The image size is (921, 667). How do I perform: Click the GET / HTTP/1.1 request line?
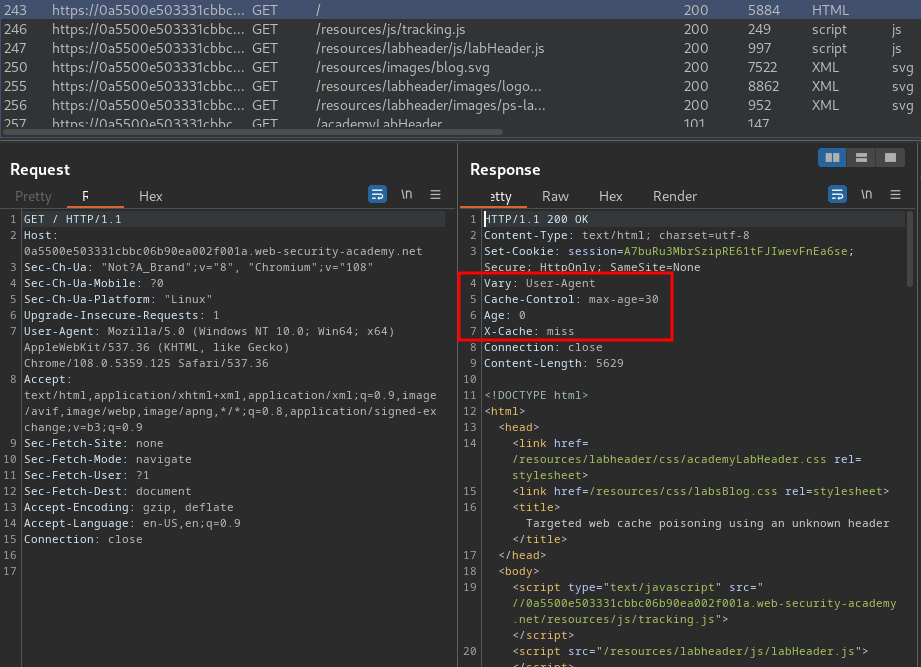click(x=72, y=219)
